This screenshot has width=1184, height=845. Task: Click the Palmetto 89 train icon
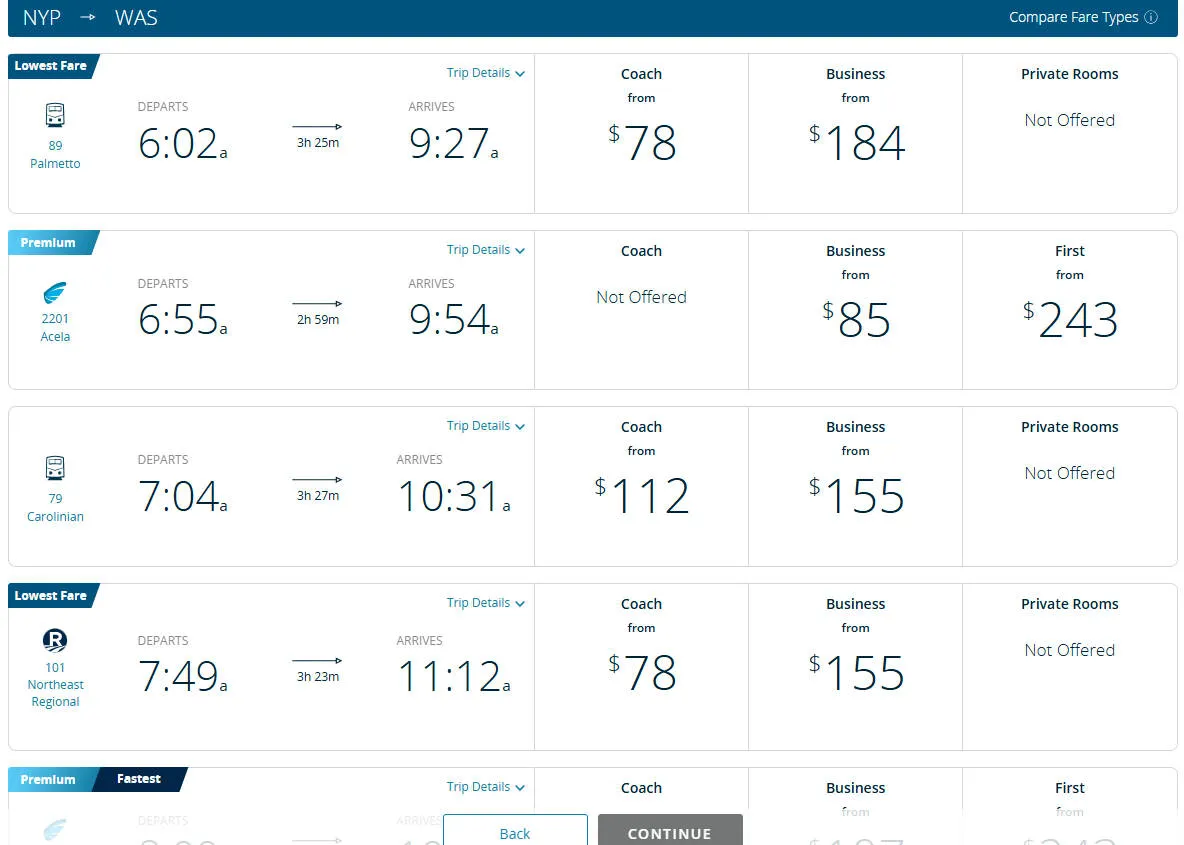[x=55, y=116]
